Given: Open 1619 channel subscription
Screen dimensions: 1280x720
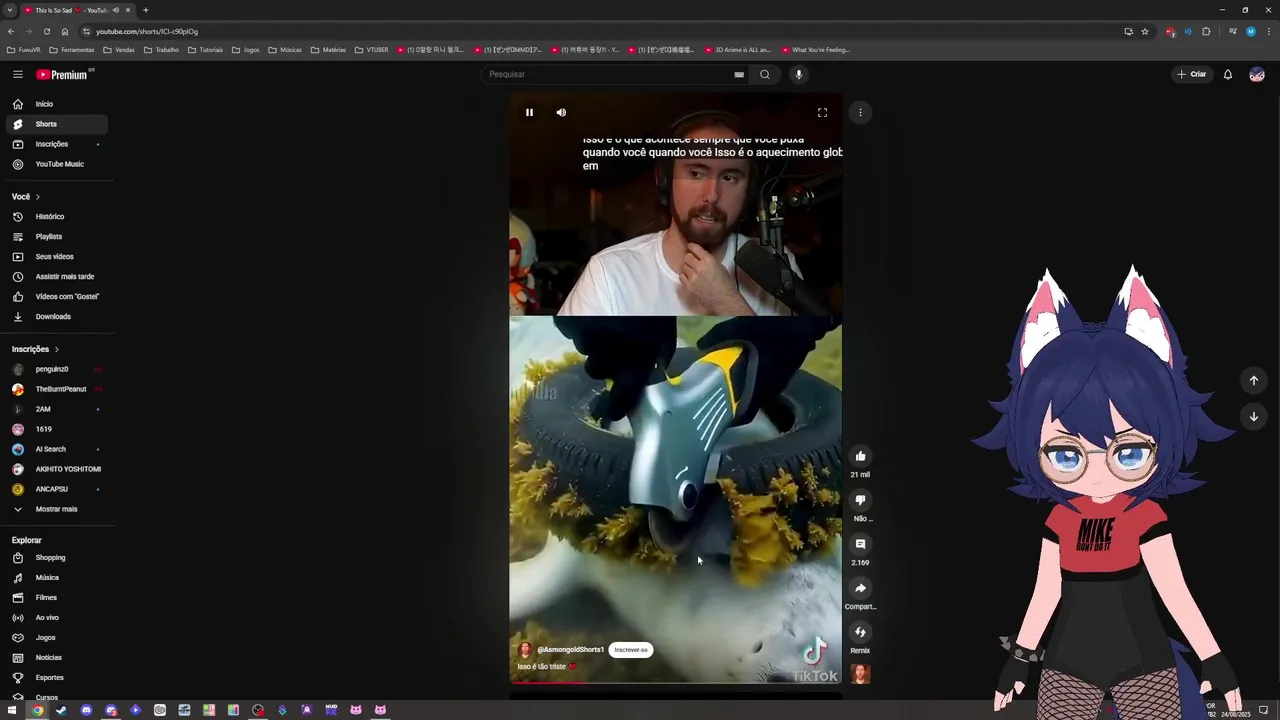Looking at the screenshot, I should click(56, 429).
